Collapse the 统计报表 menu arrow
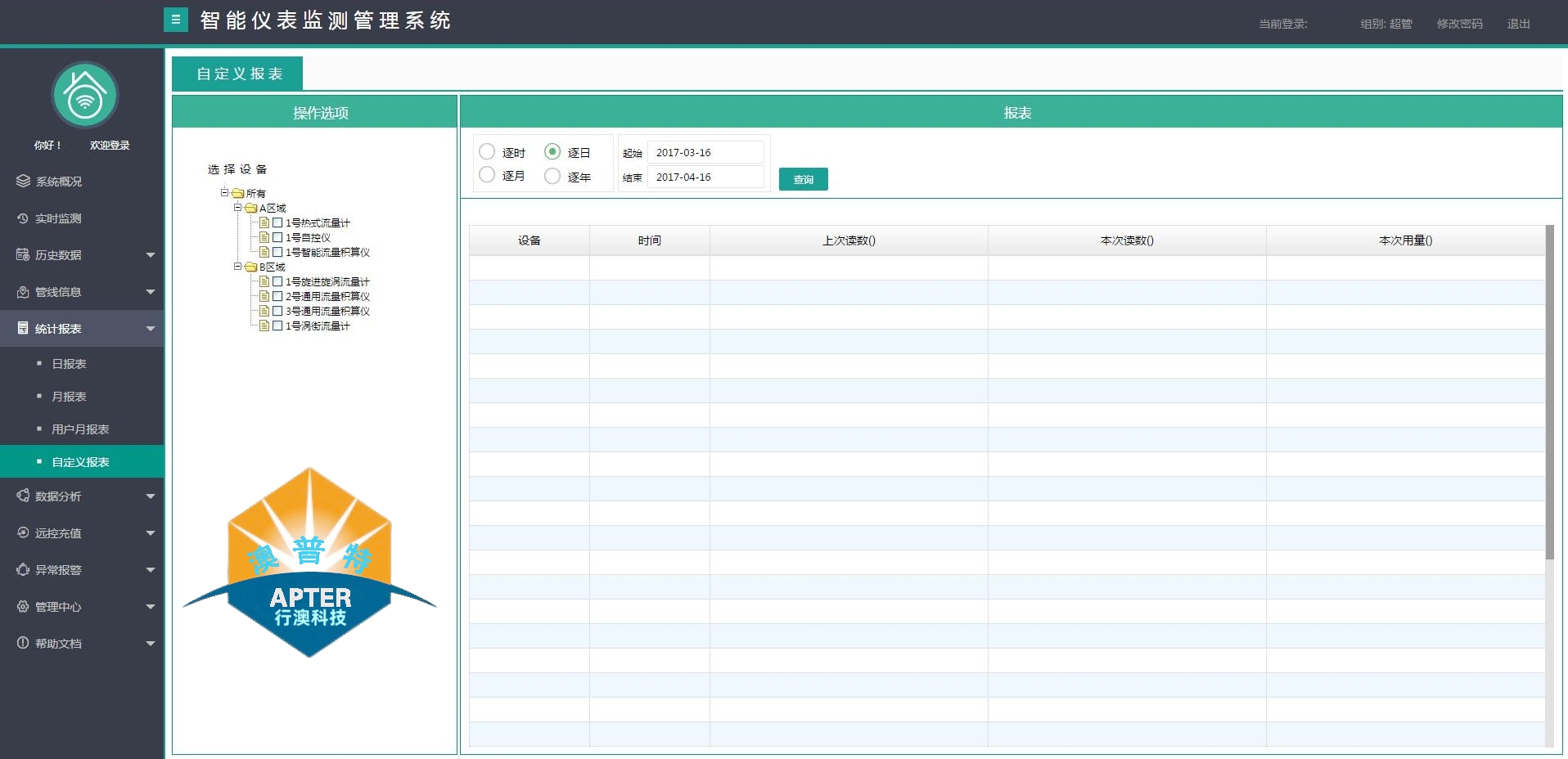This screenshot has width=1568, height=759. point(151,329)
